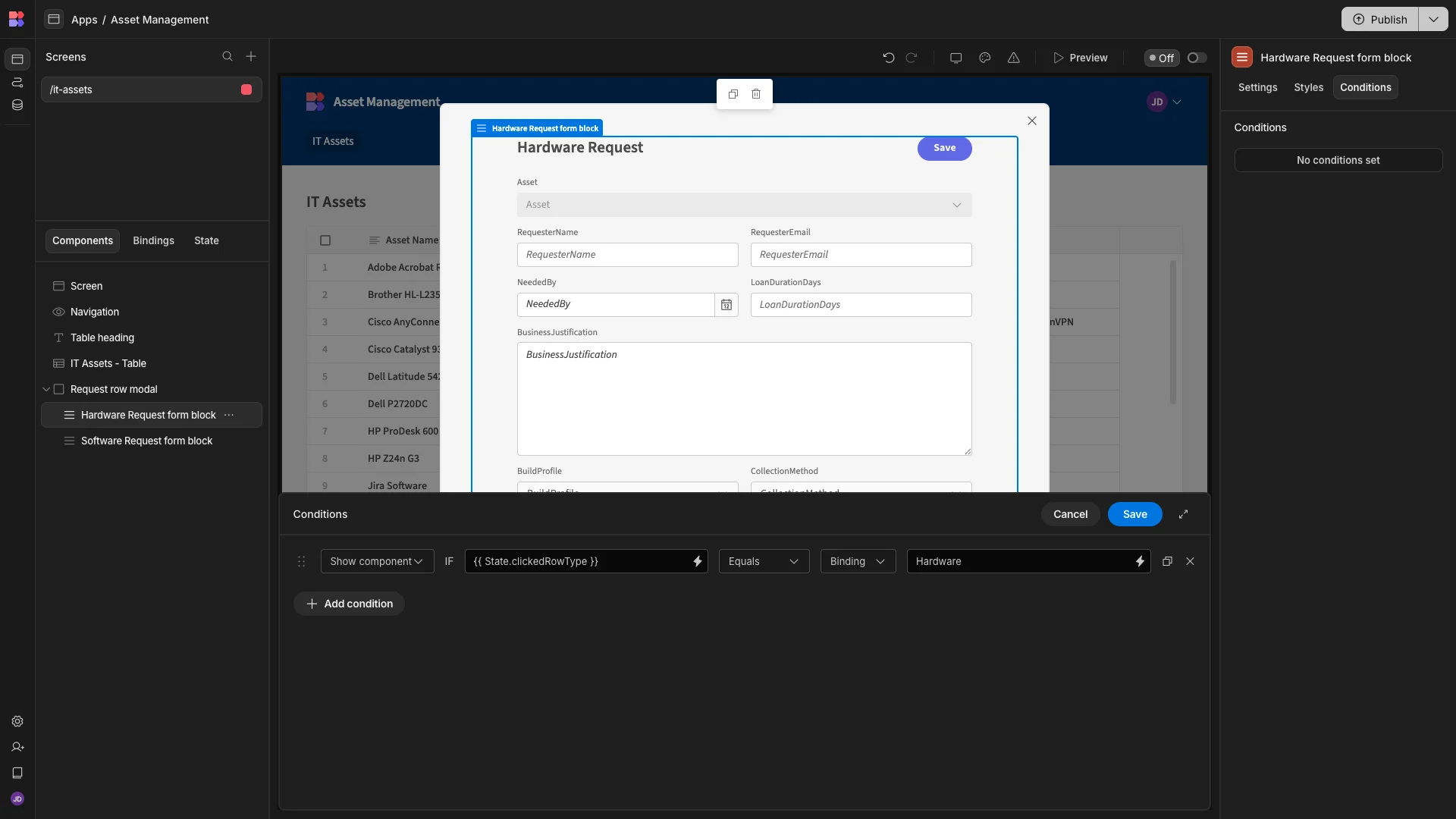Open the Design screens sidebar icon
1456x819 pixels.
(17, 59)
